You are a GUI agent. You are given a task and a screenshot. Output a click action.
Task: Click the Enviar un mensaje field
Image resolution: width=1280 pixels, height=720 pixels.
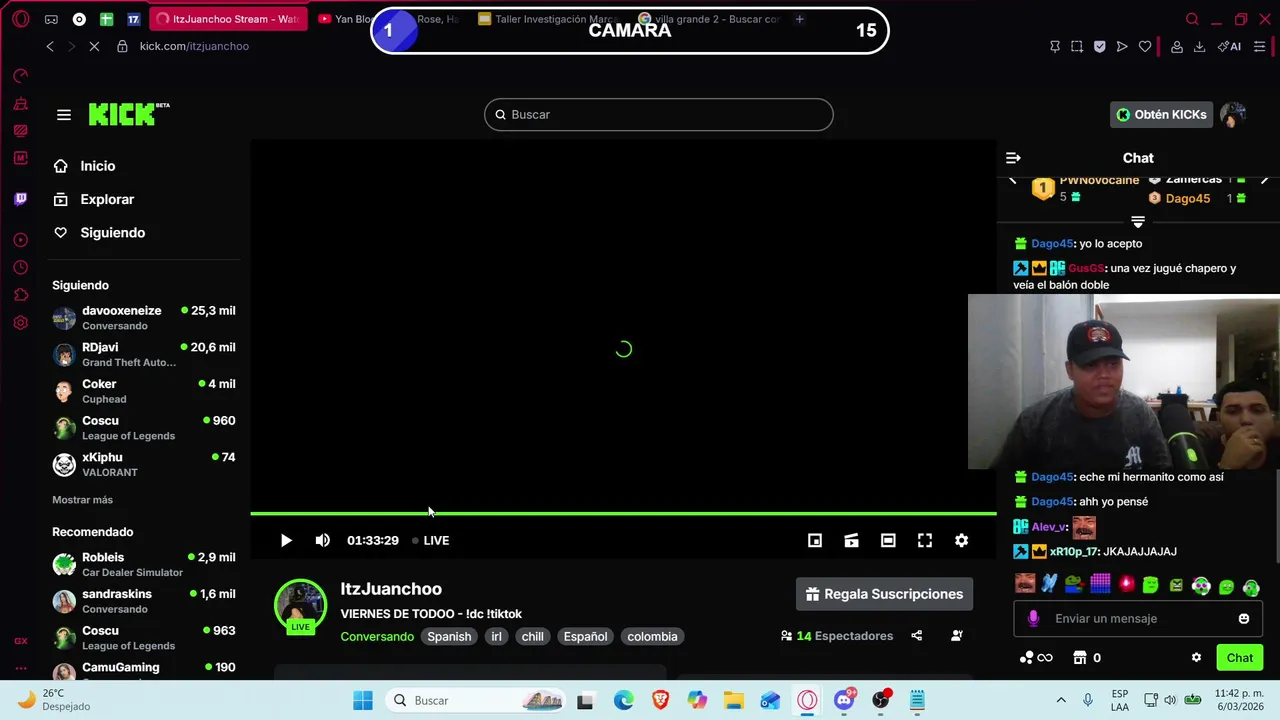coord(1140,618)
